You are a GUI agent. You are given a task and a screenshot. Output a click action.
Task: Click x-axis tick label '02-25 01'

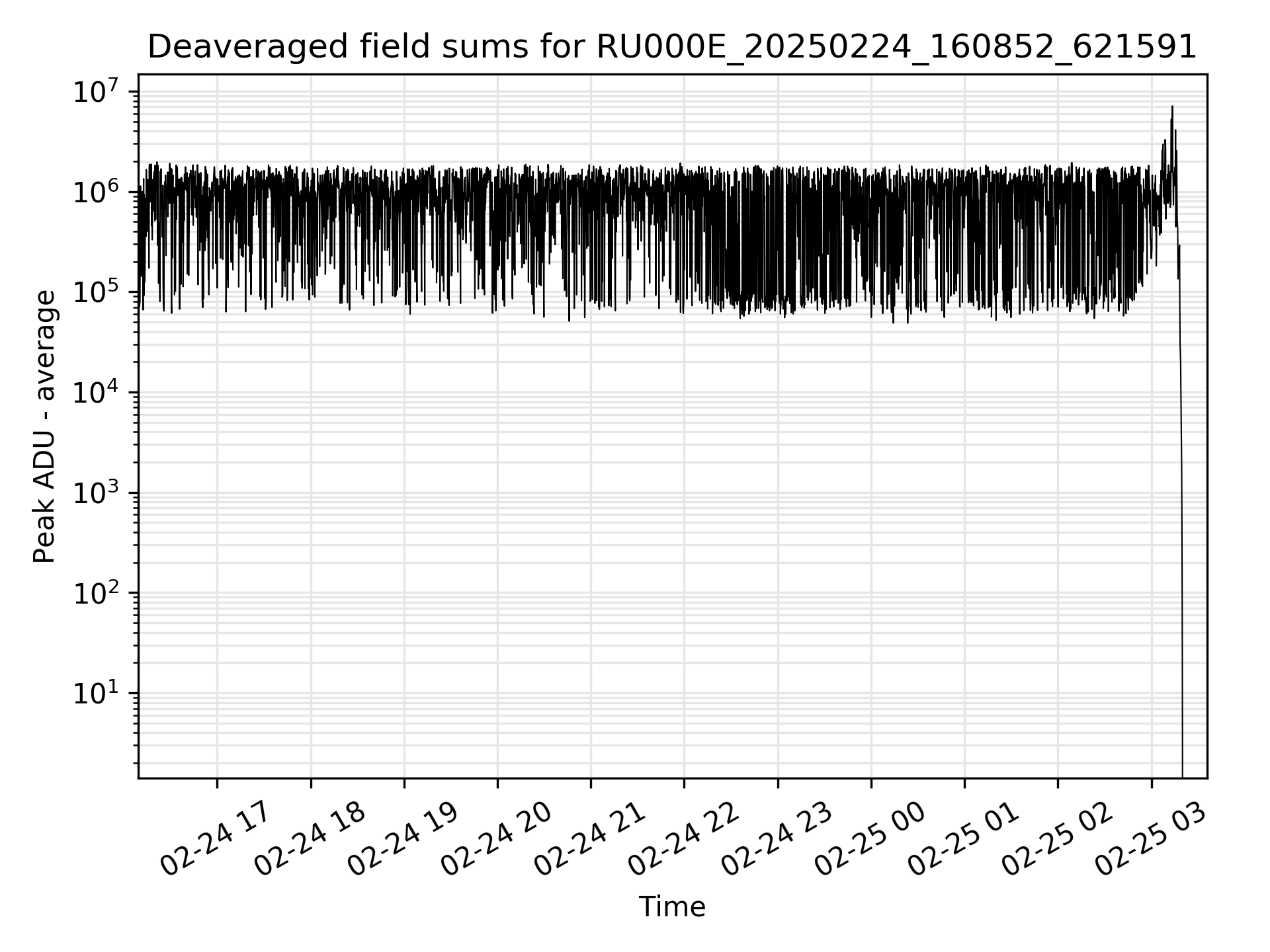click(963, 839)
